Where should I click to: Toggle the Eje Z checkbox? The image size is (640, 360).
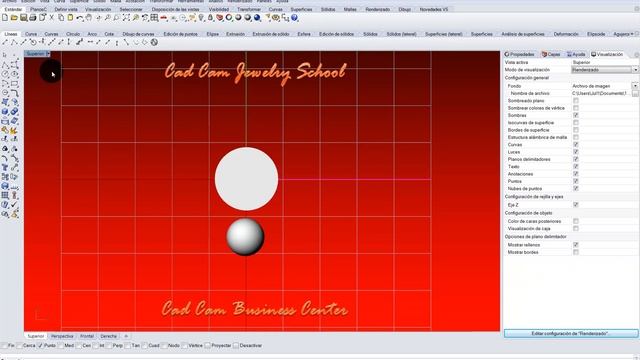coord(576,204)
